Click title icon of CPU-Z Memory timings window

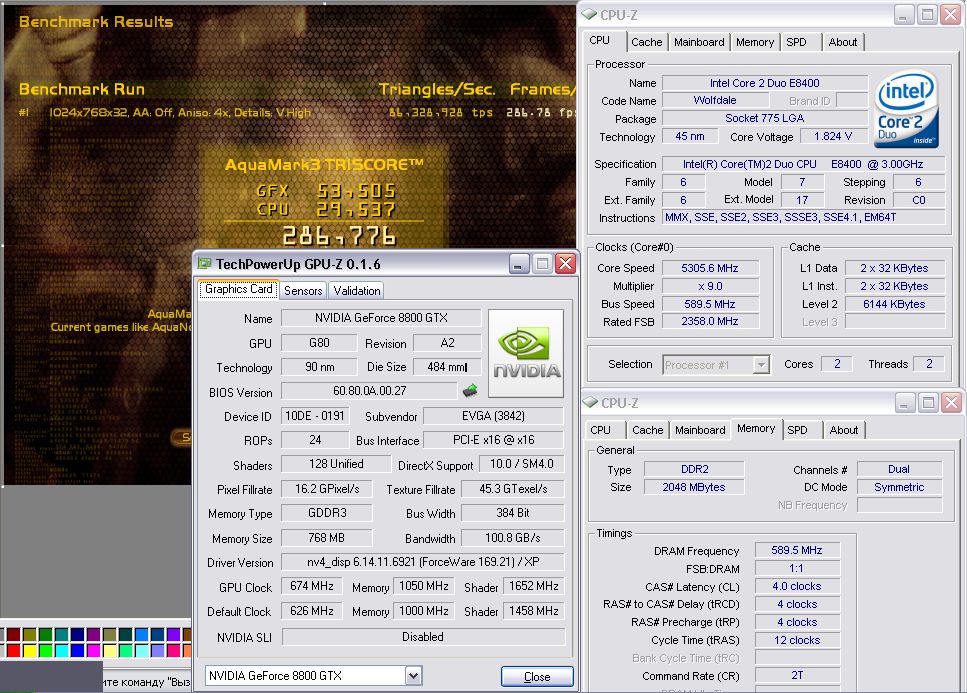(590, 402)
